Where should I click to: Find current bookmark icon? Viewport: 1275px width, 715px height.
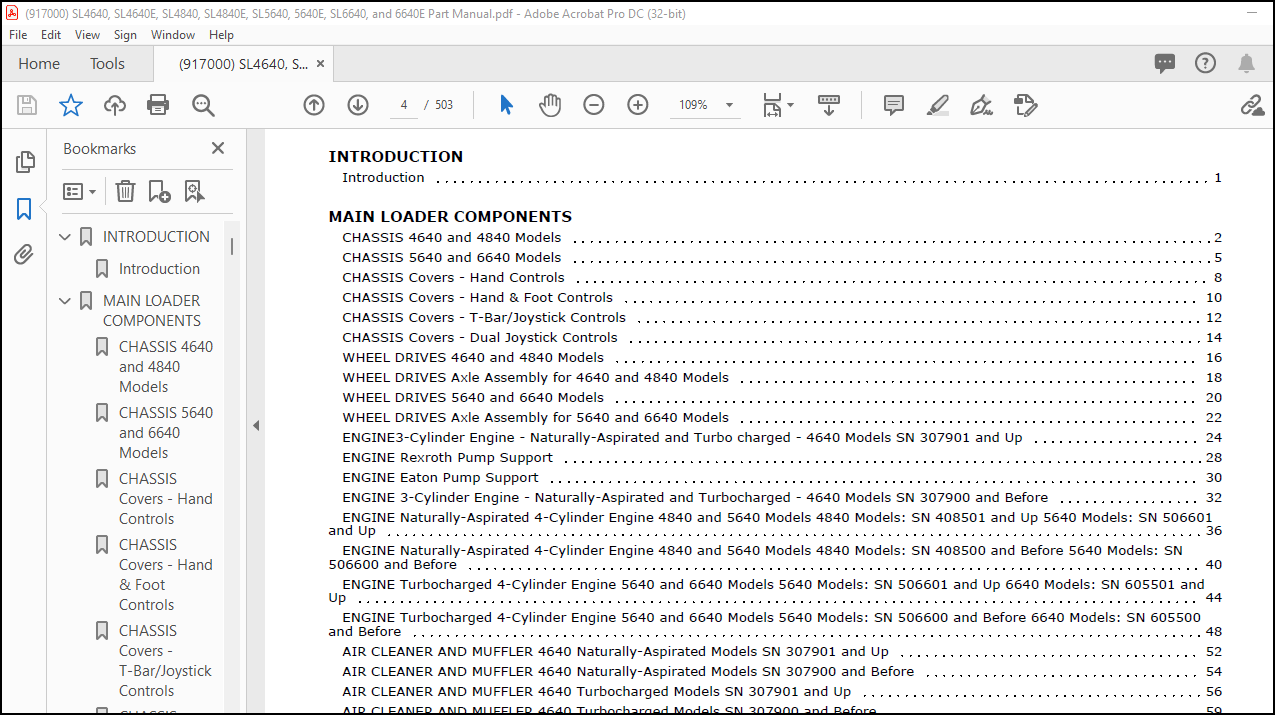(193, 191)
